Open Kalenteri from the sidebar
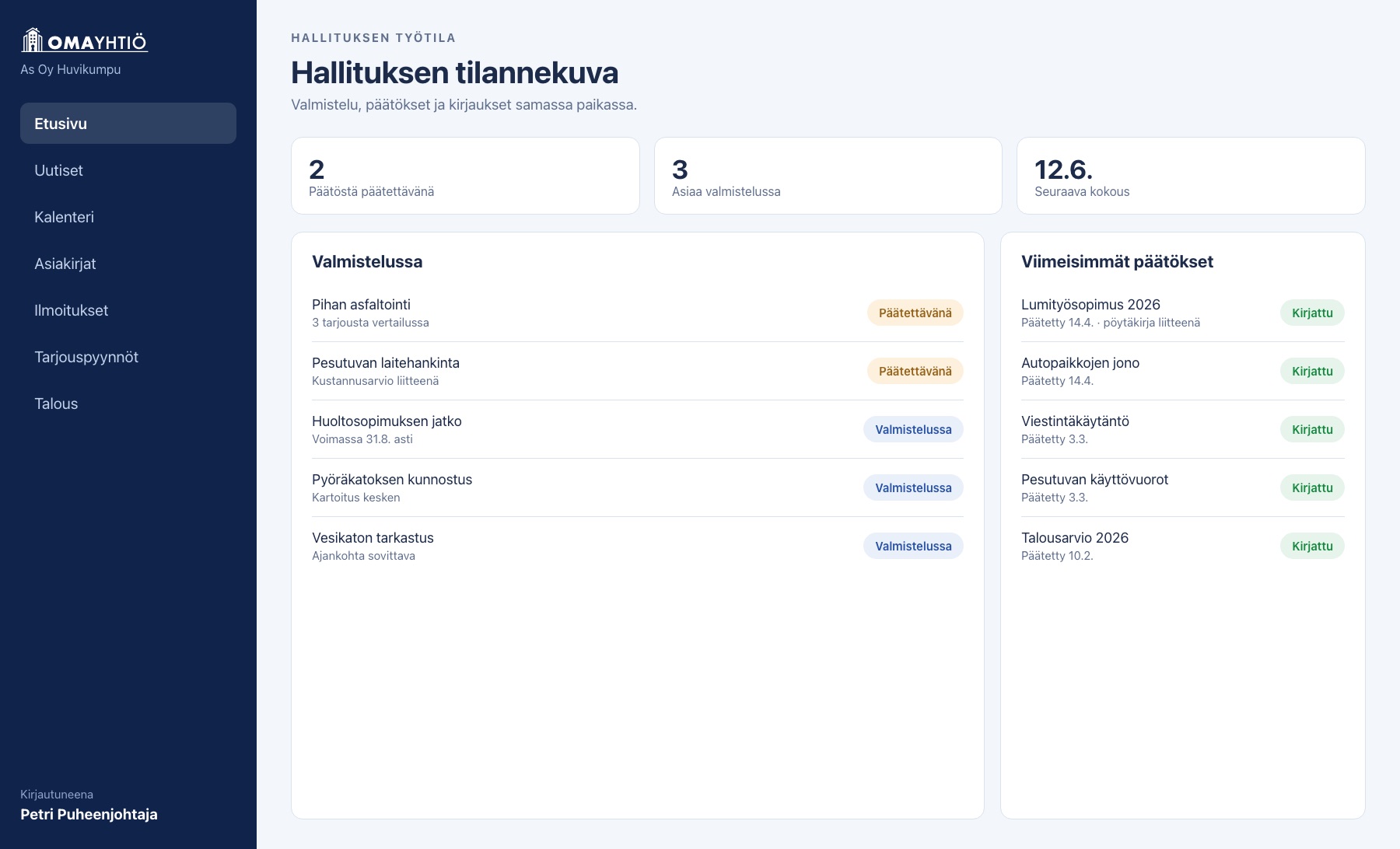Image resolution: width=1400 pixels, height=849 pixels. (x=128, y=217)
